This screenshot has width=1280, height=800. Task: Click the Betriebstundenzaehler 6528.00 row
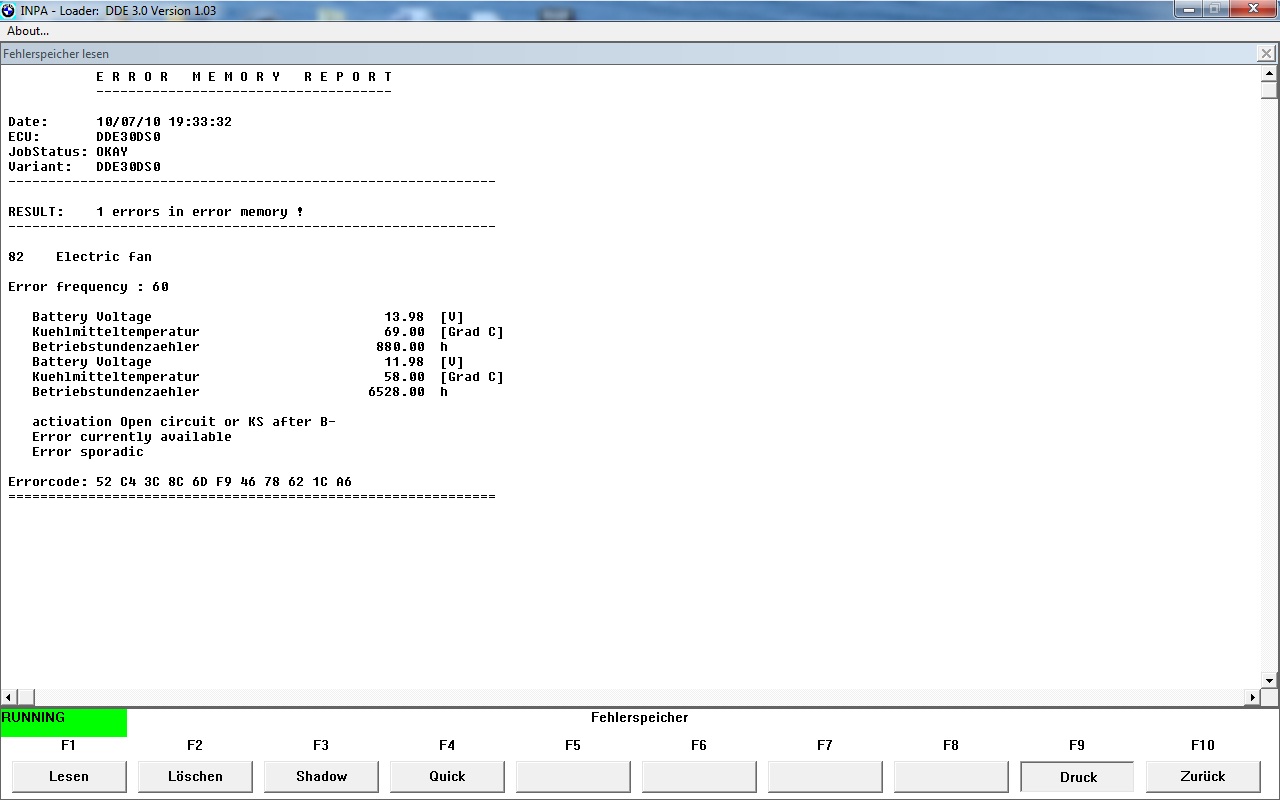[x=240, y=392]
